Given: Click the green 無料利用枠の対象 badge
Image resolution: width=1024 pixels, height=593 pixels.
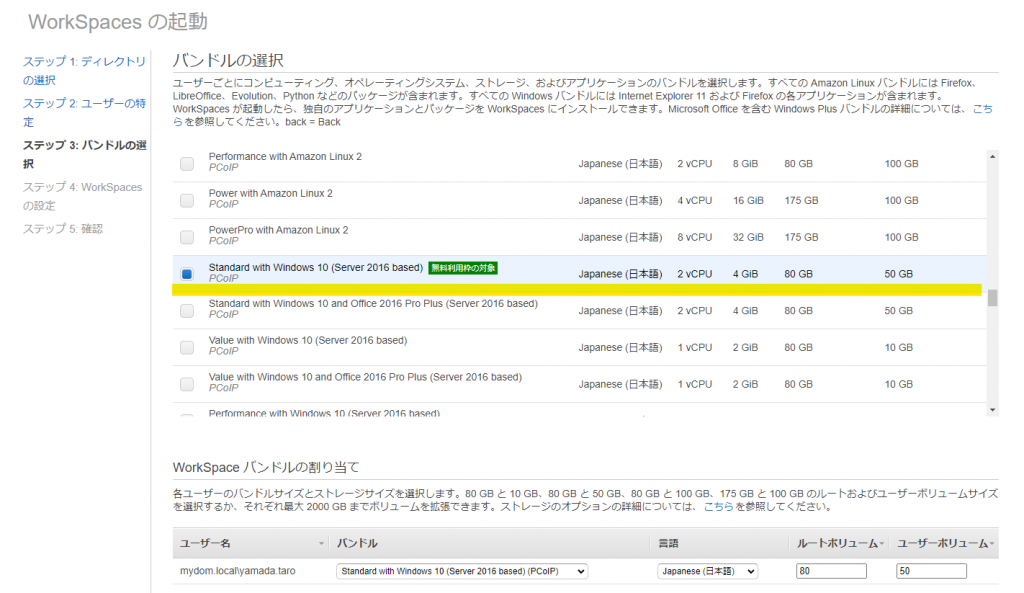Looking at the screenshot, I should [463, 268].
